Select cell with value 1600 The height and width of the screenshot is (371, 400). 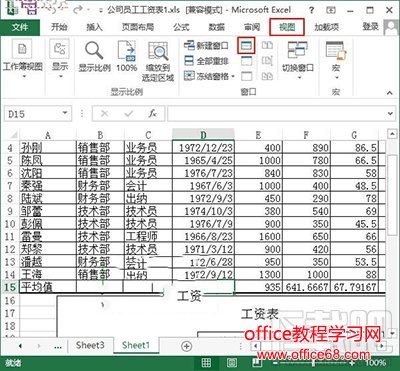(258, 236)
